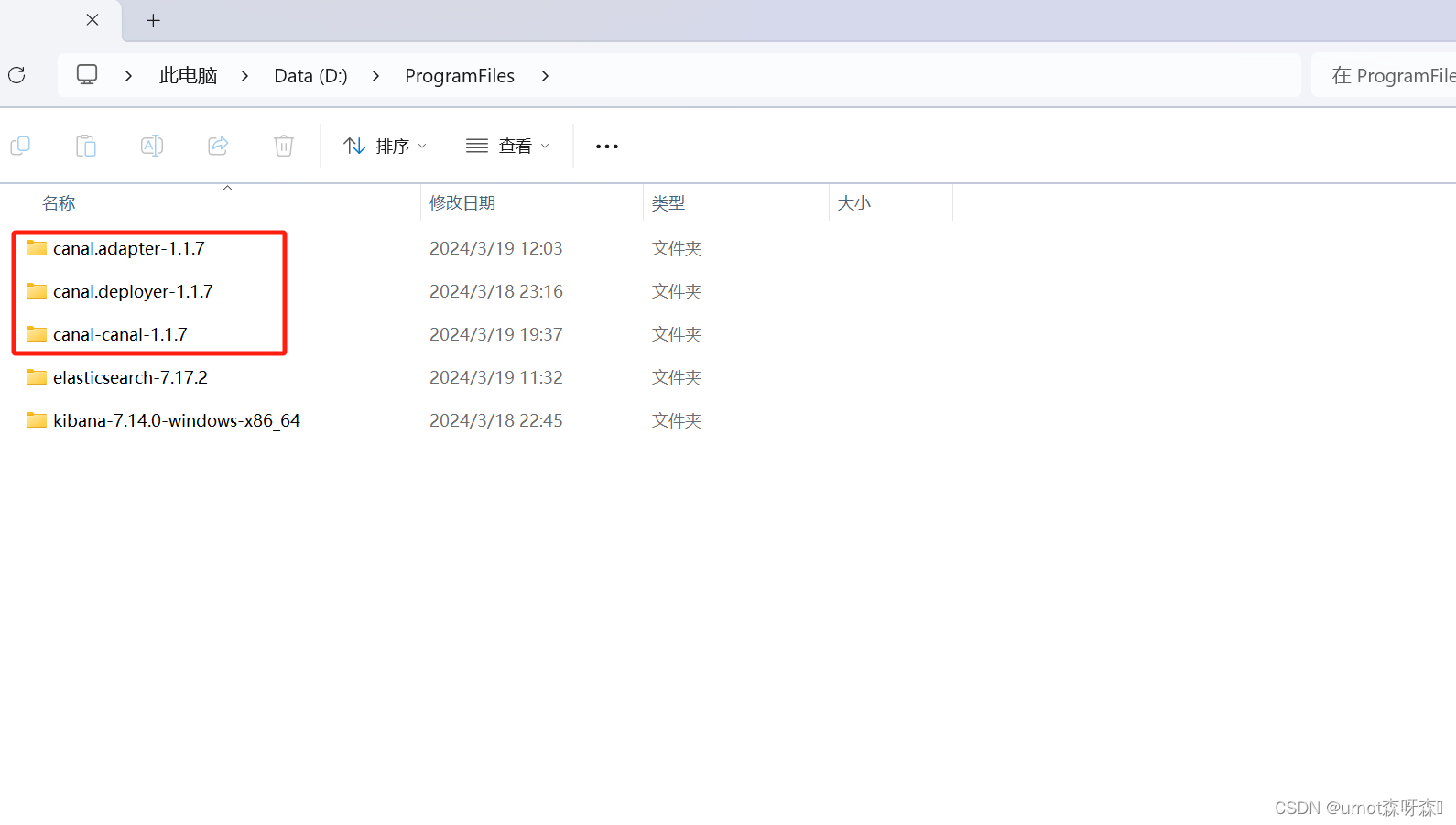
Task: Click date 2024/3/19 12:03
Action: [496, 248]
